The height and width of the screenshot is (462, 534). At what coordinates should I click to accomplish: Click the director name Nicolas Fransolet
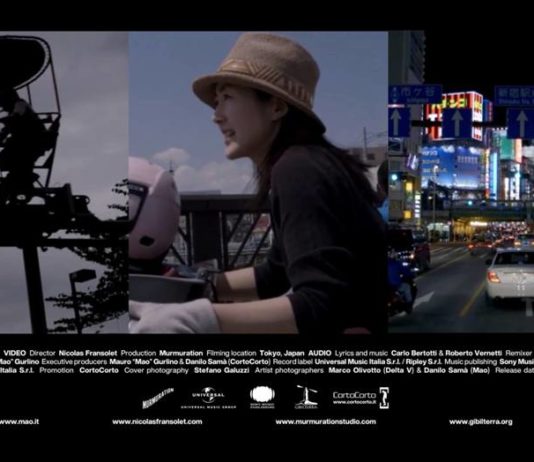coord(88,353)
